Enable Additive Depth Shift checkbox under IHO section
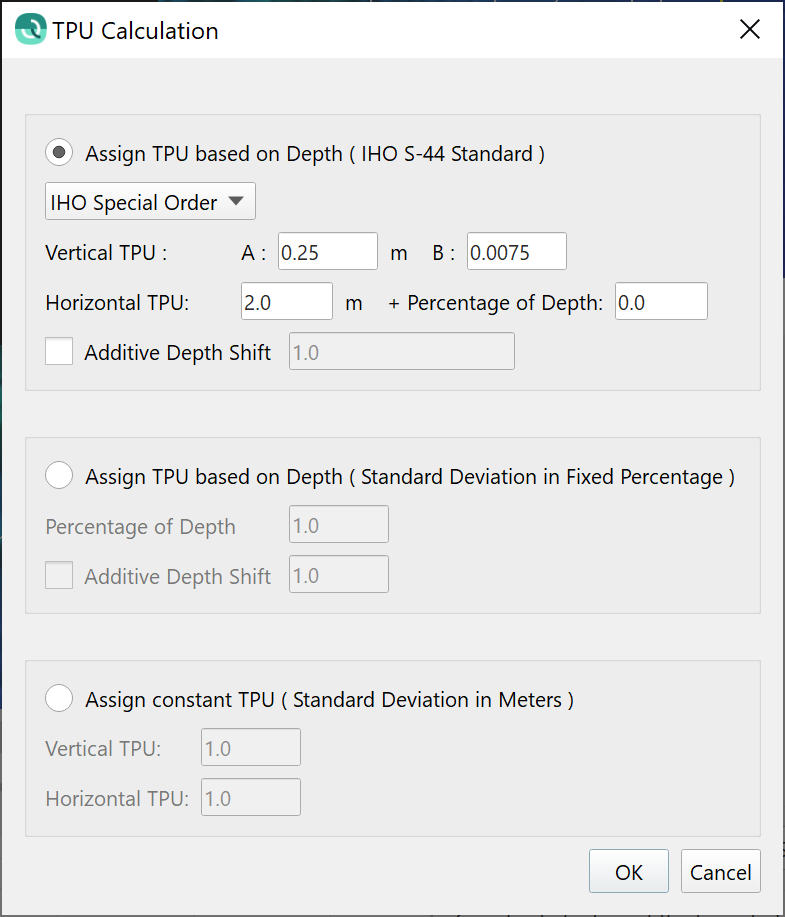The width and height of the screenshot is (785, 917). point(60,352)
